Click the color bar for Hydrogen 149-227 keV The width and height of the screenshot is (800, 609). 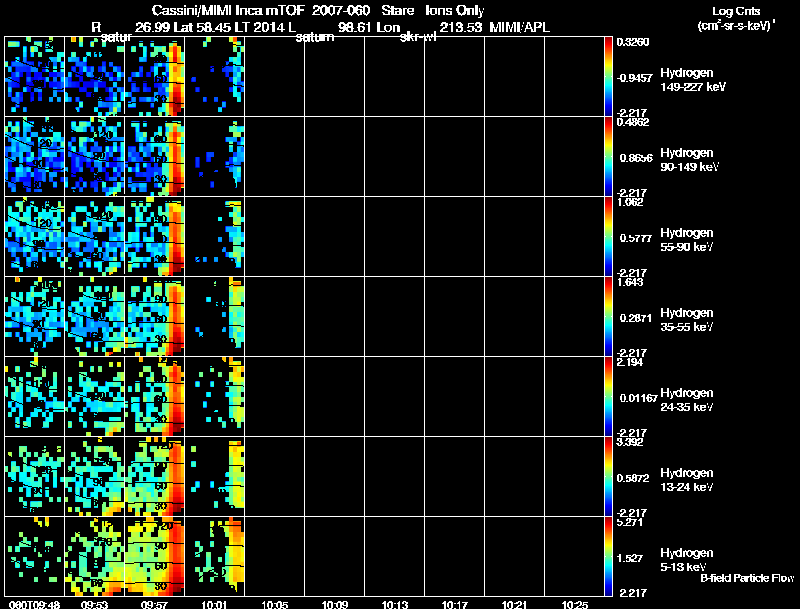pyautogui.click(x=609, y=75)
